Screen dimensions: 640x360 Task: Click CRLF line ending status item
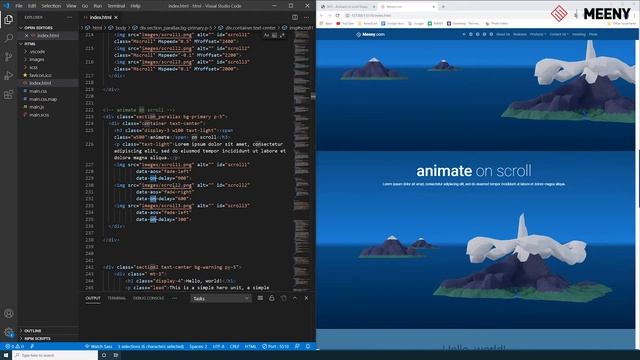234,347
